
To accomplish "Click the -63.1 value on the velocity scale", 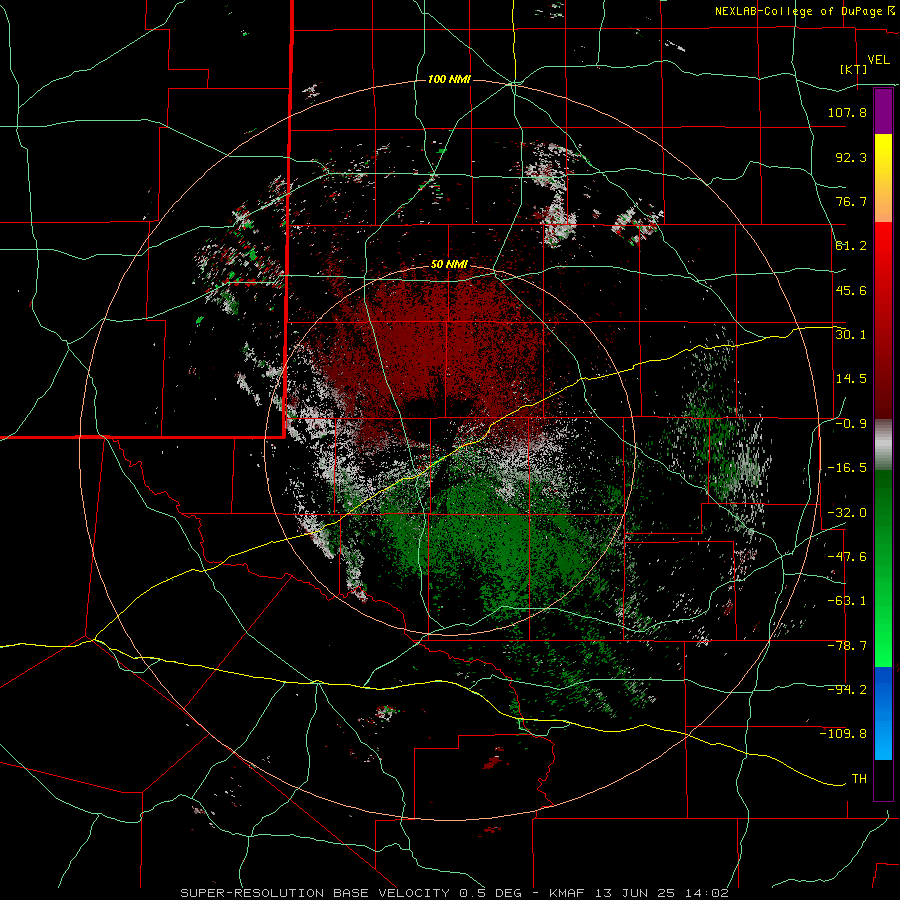I will tap(847, 601).
